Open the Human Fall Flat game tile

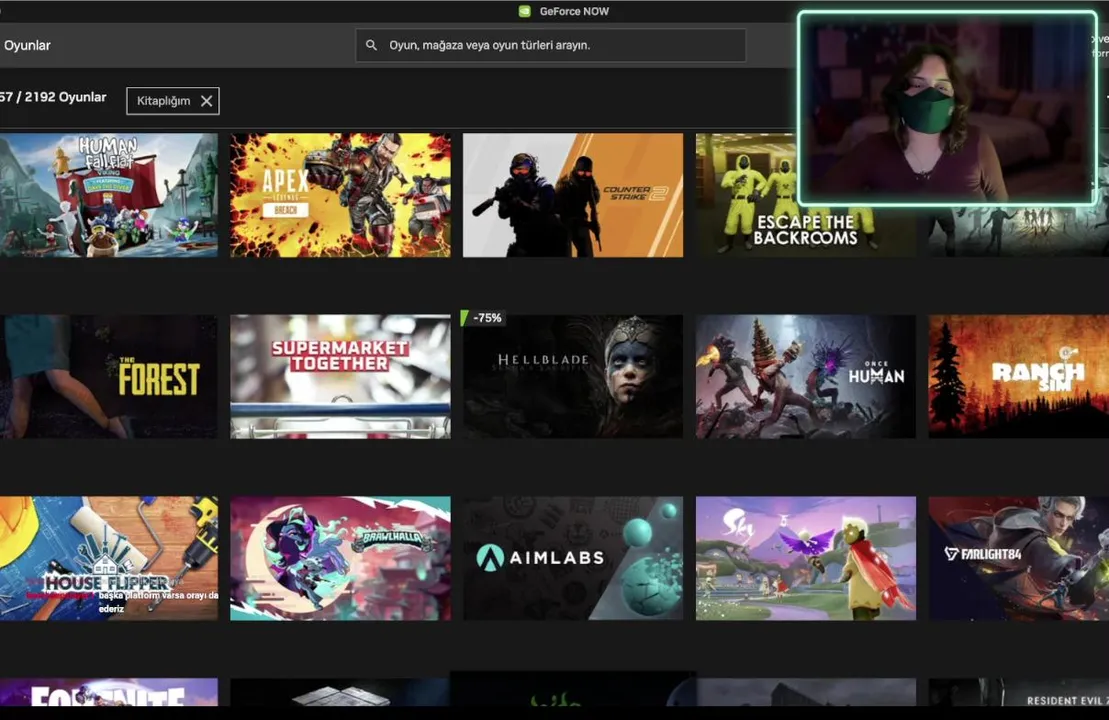coord(109,195)
